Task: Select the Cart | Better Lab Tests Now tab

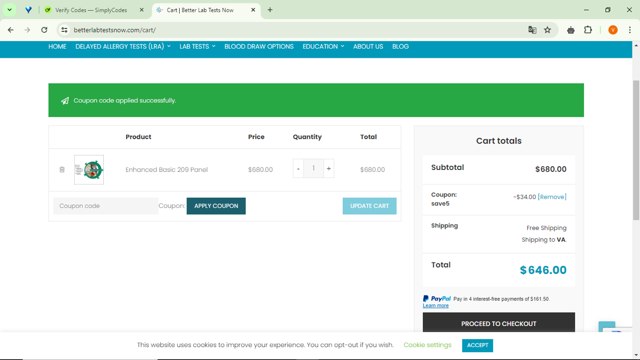Action: [200, 10]
